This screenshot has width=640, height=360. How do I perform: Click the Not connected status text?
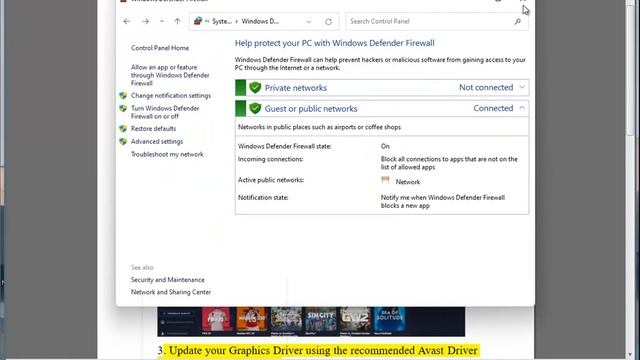click(x=486, y=87)
